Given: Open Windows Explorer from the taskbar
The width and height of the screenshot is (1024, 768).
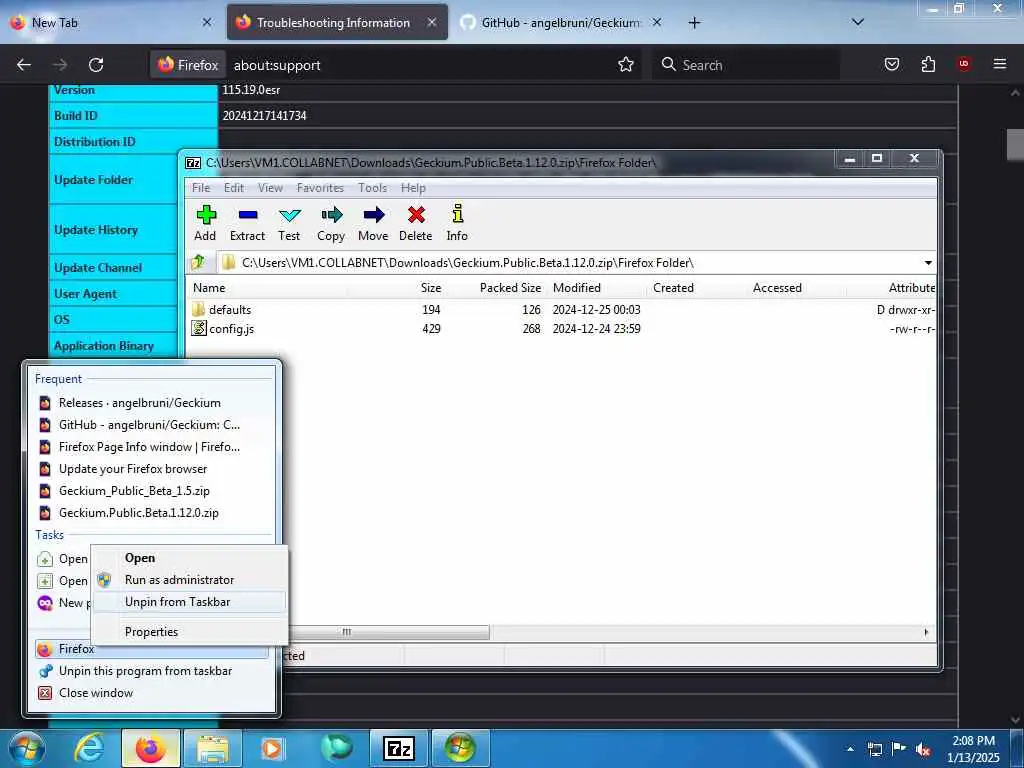Looking at the screenshot, I should click(x=213, y=748).
